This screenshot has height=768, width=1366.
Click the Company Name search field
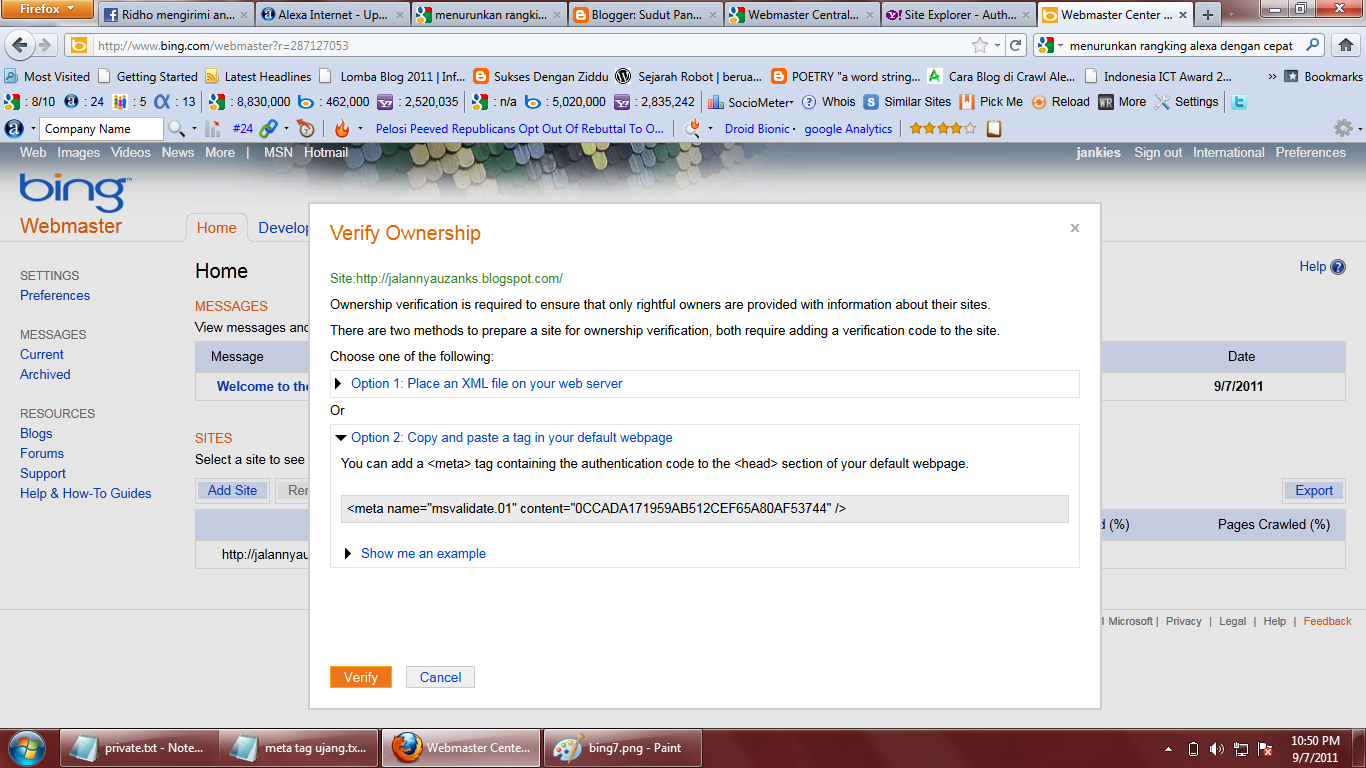tap(100, 129)
